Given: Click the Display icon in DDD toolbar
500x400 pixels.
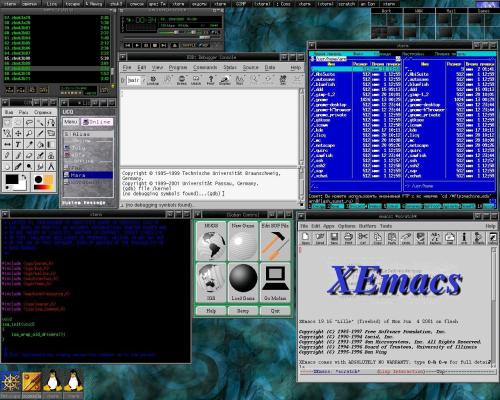Looking at the screenshot, I should pos(225,80).
